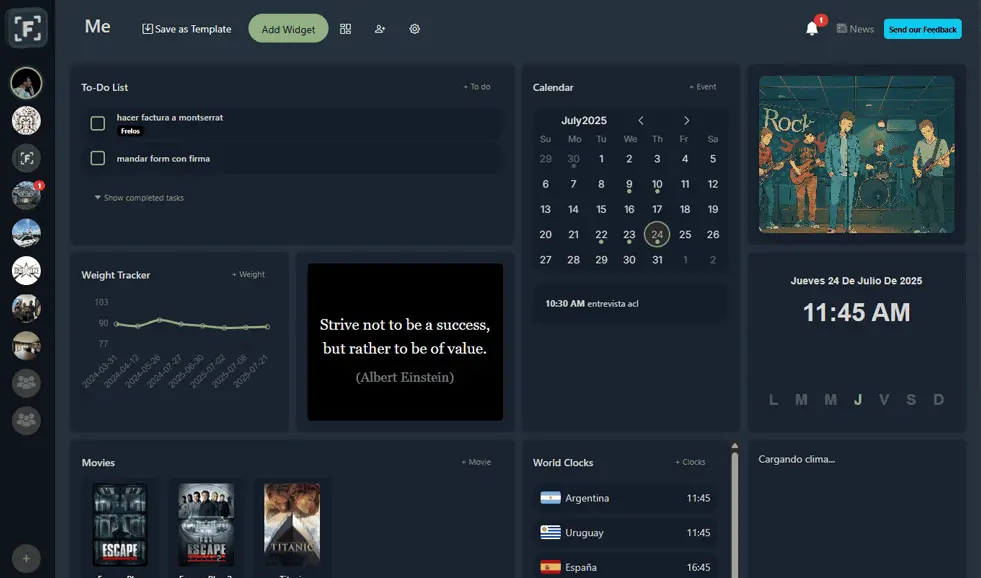981x578 pixels.
Task: Open the Escape Plan 2 movie poster
Action: click(x=206, y=524)
